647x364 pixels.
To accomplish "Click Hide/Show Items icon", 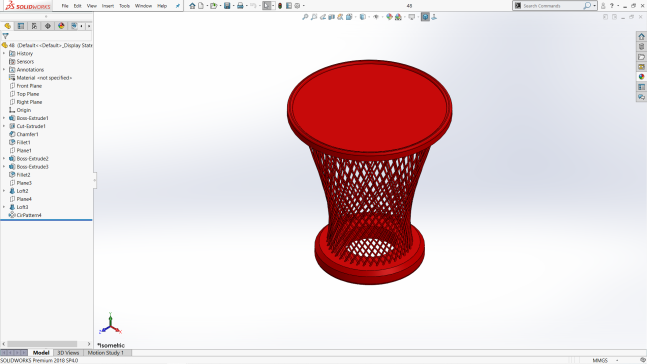I will 375,17.
